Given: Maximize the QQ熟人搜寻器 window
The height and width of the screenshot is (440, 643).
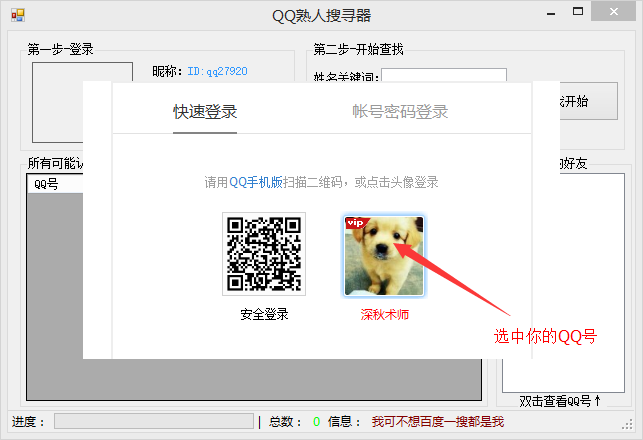Looking at the screenshot, I should point(578,12).
